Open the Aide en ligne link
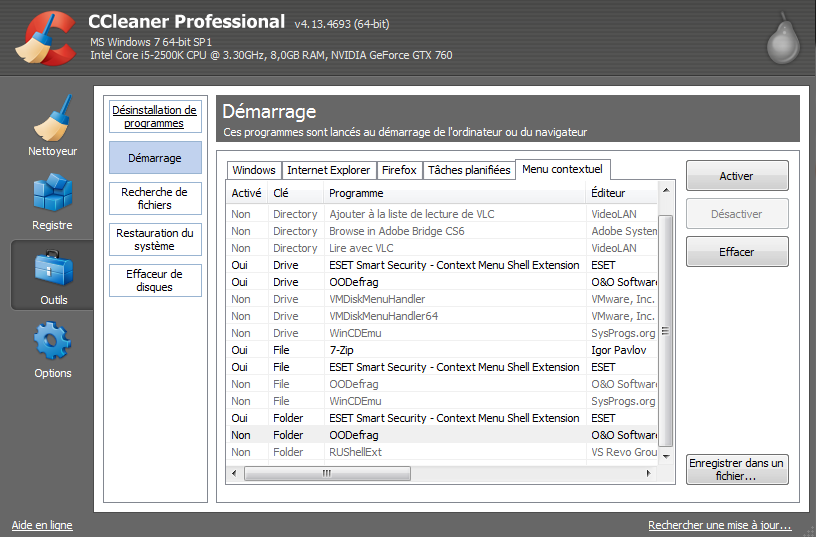 [42, 525]
